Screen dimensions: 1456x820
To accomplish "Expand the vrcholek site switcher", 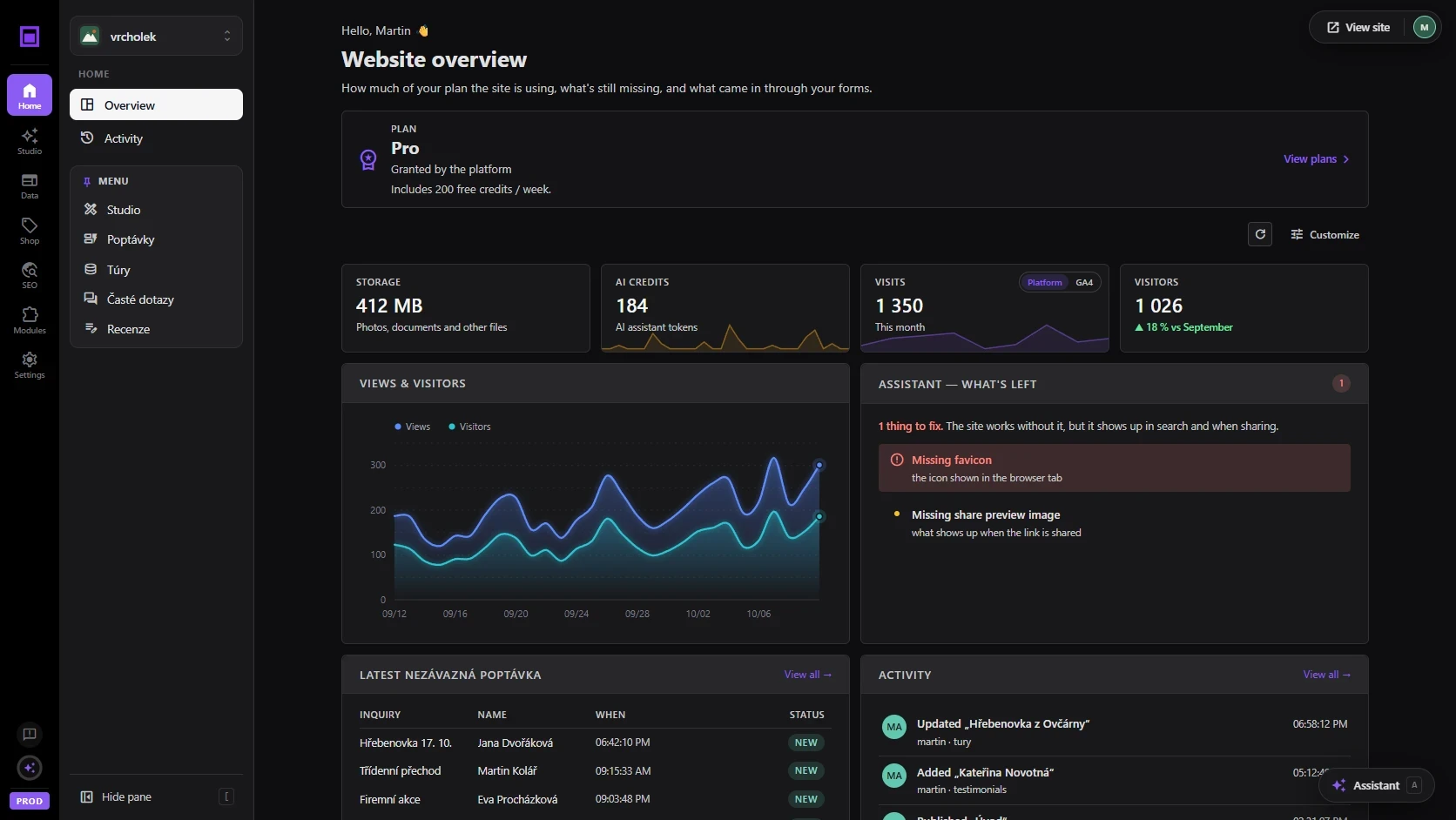I will (156, 37).
